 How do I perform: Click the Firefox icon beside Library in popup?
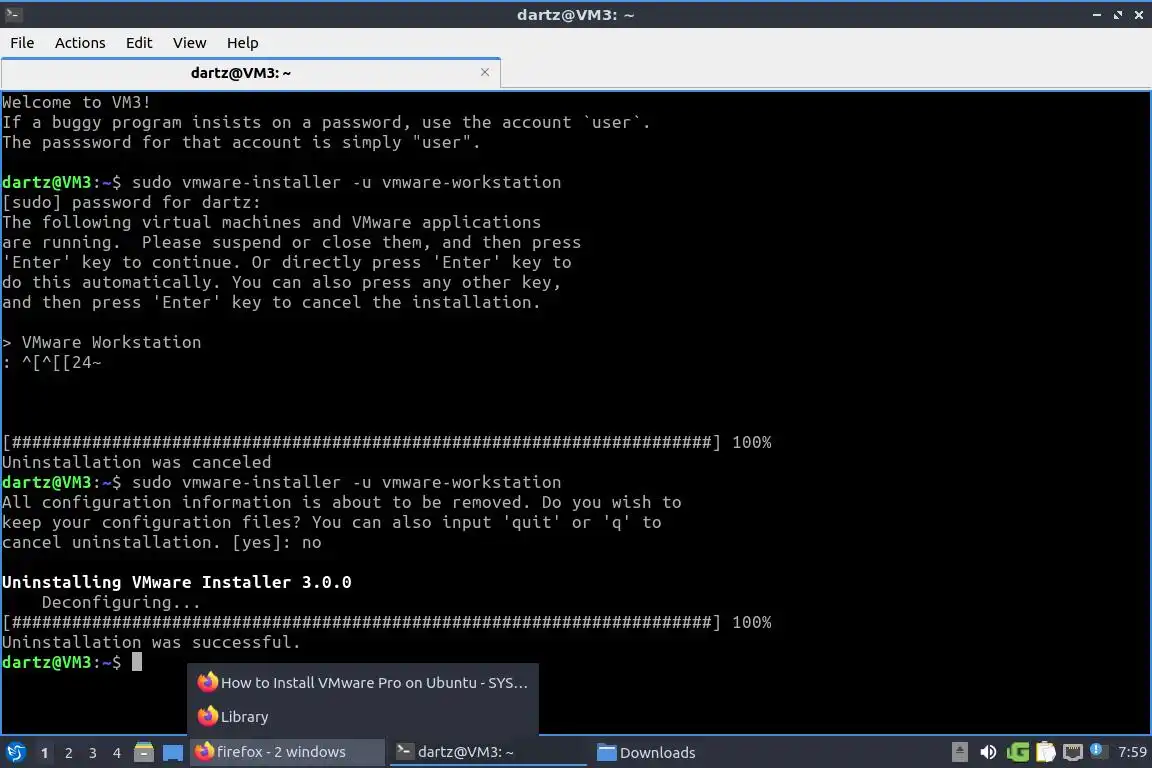[208, 716]
